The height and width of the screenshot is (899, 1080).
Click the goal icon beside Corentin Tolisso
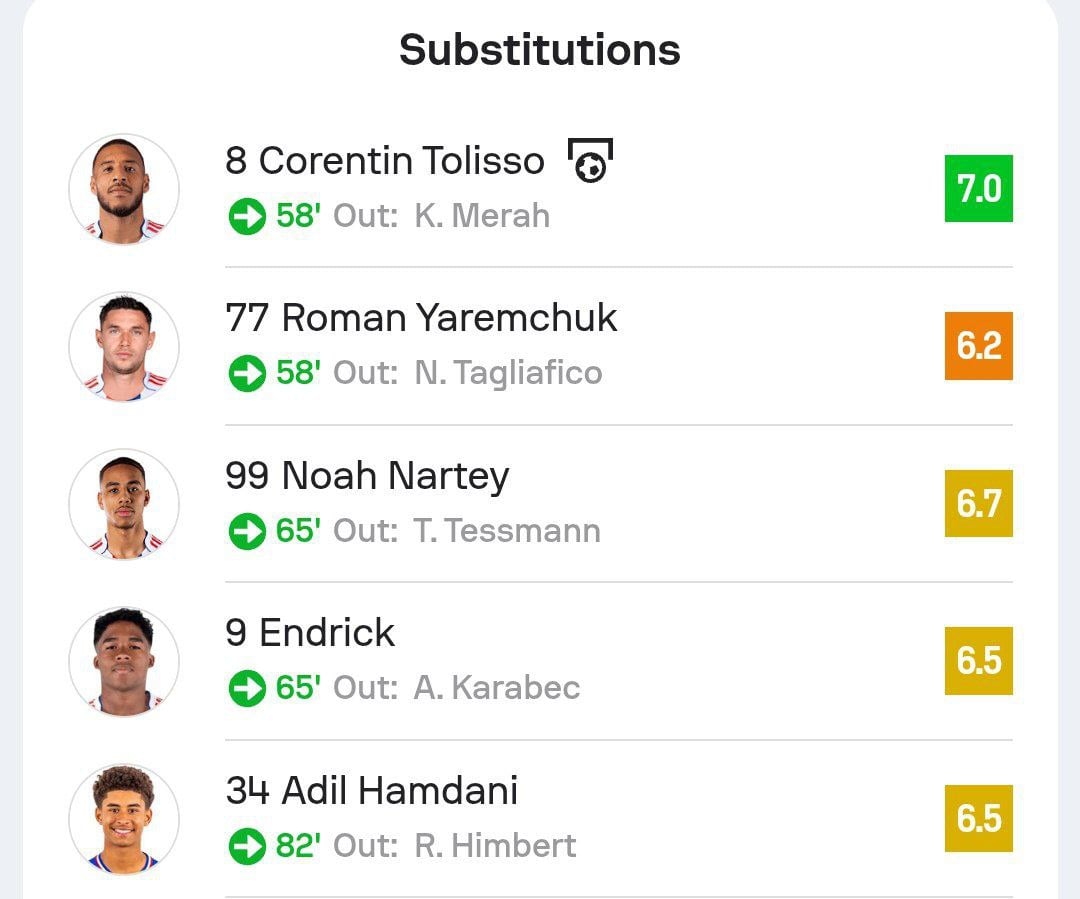(590, 161)
